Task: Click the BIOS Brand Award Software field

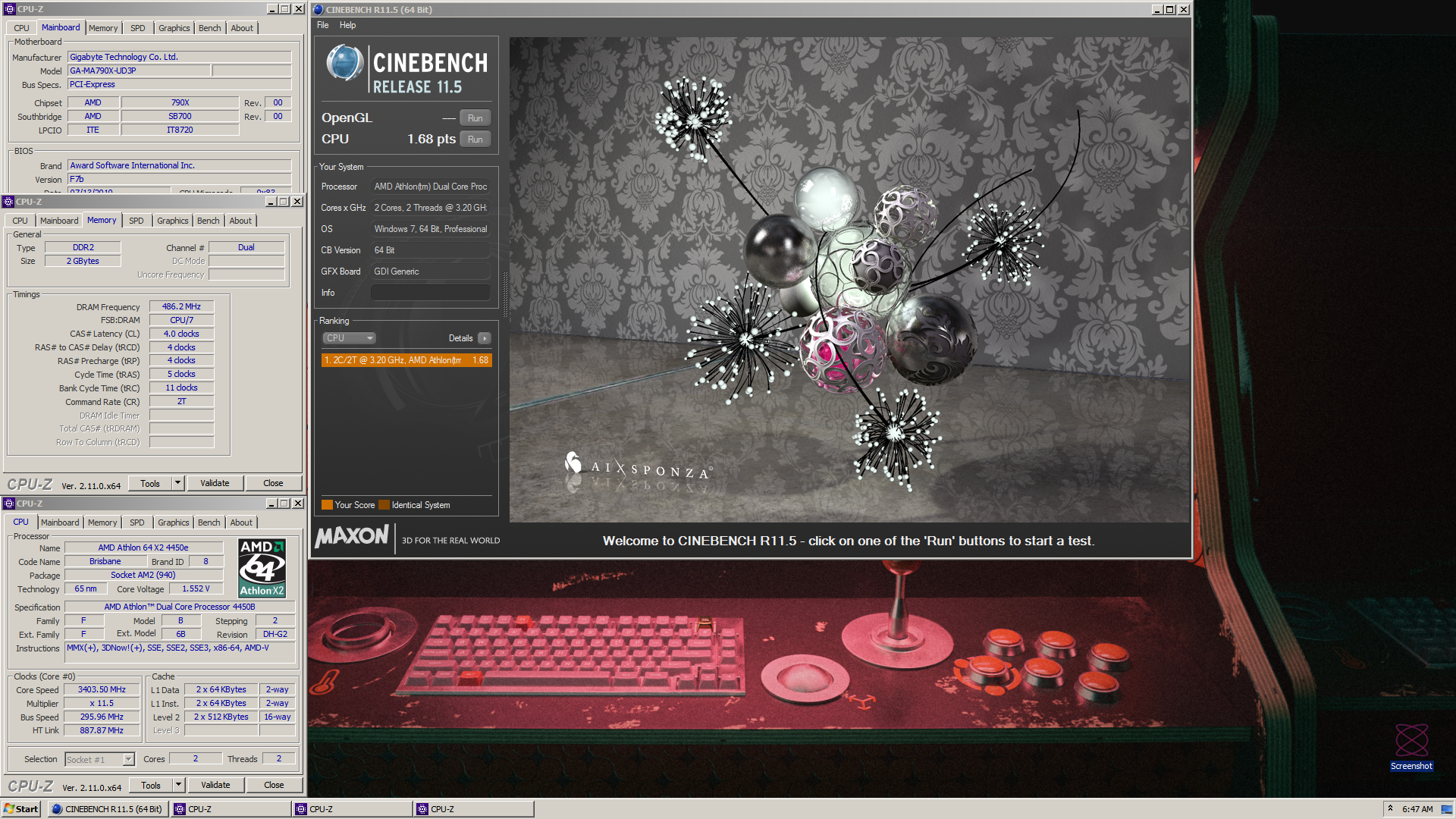Action: pos(179,165)
